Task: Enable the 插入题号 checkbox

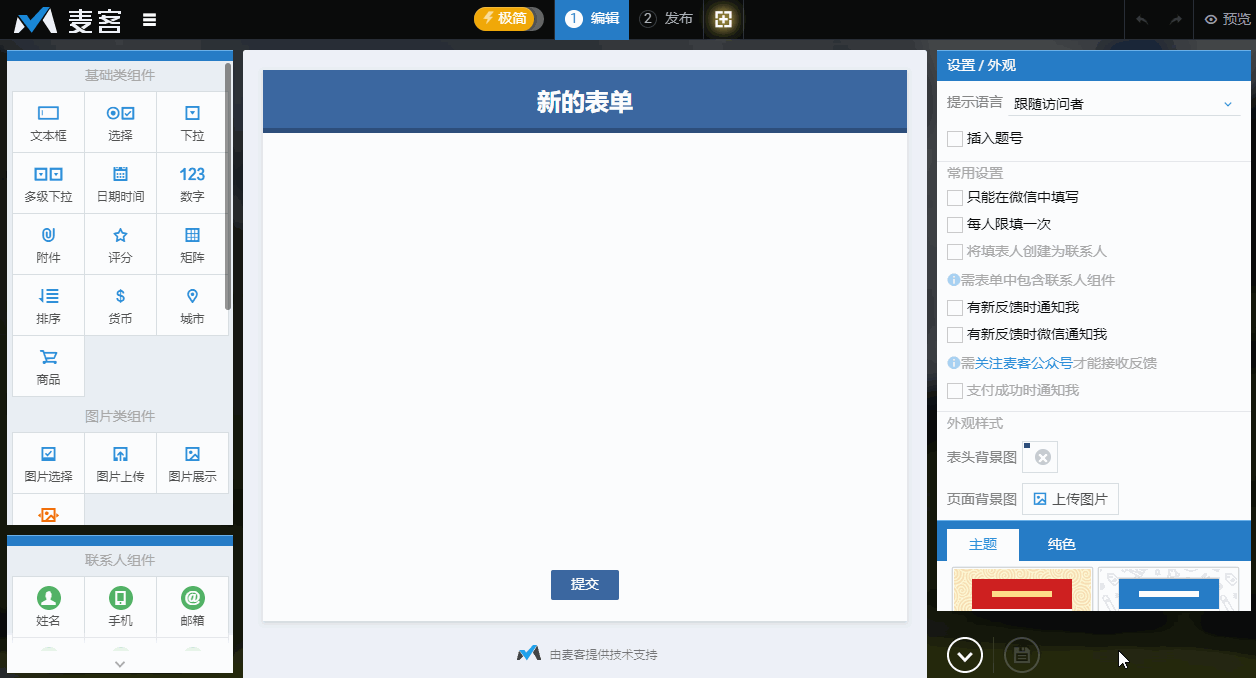Action: pyautogui.click(x=955, y=139)
